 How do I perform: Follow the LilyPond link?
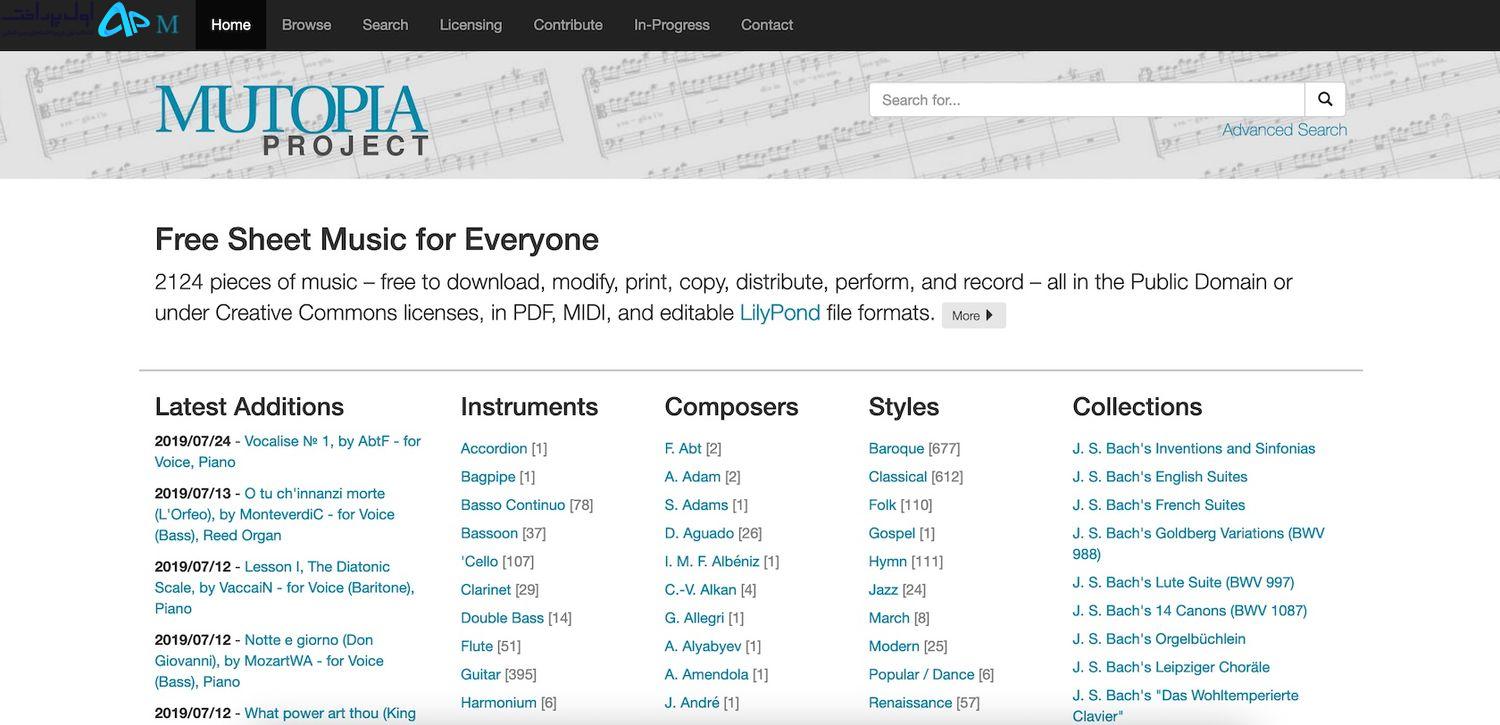coord(780,312)
